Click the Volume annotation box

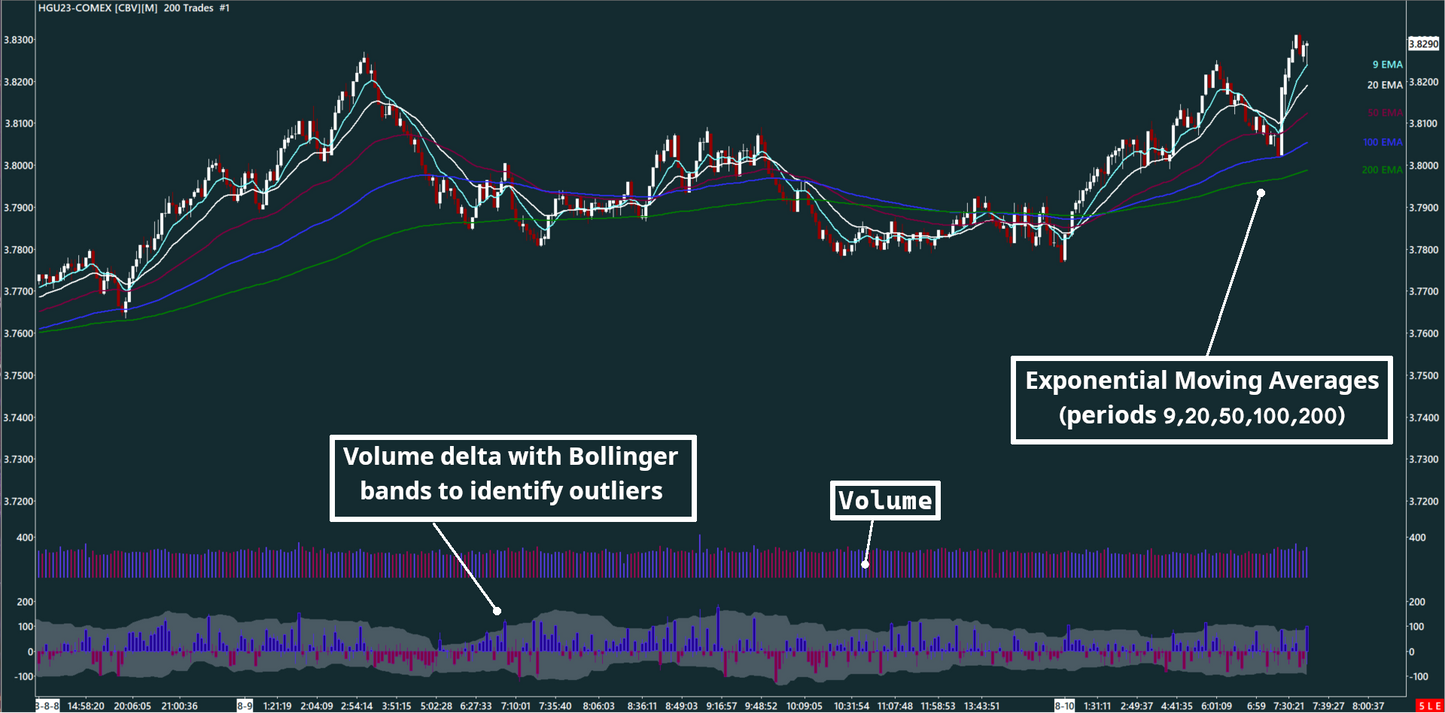885,500
